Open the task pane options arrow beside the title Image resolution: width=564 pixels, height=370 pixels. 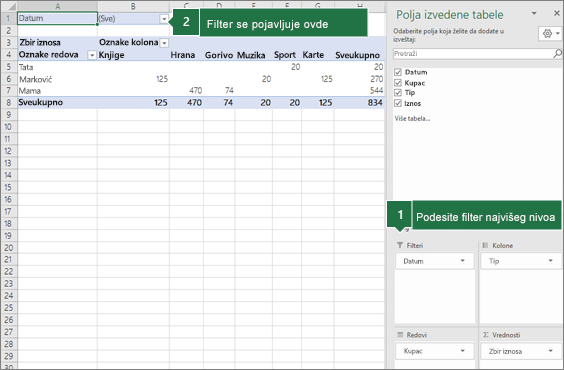[x=534, y=14]
